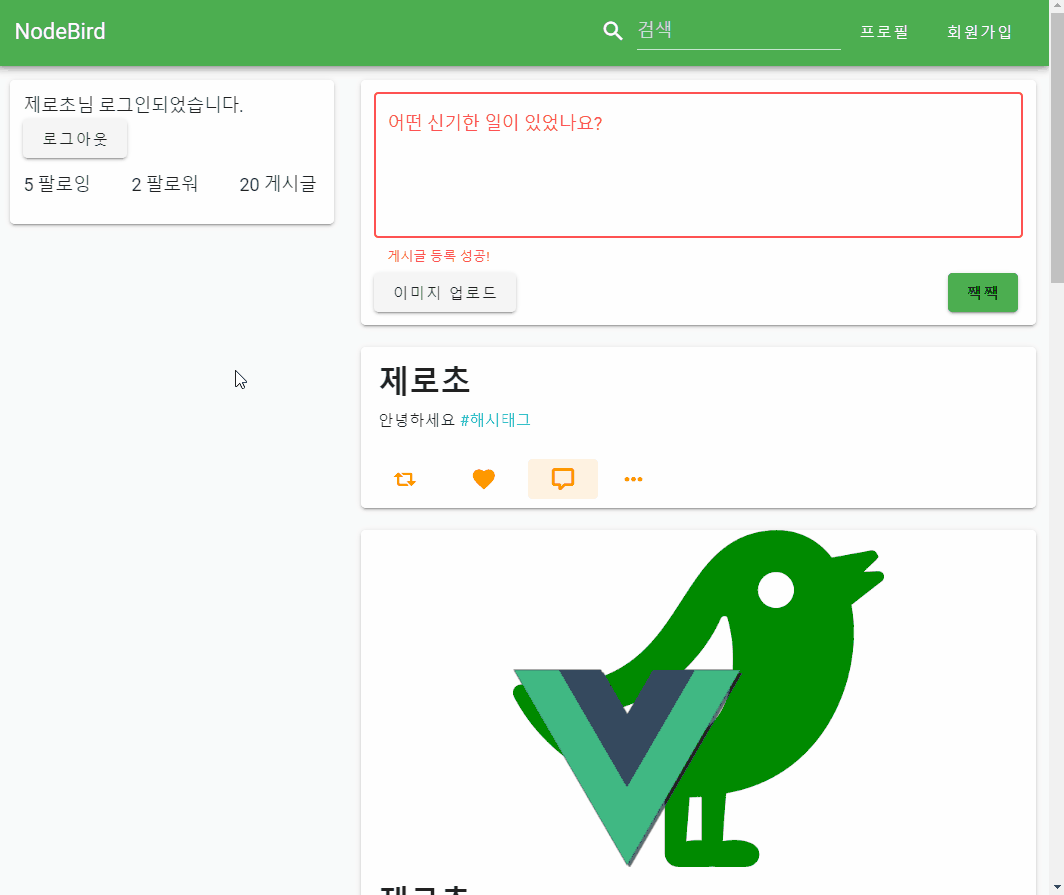Like the post with the heart icon

[x=484, y=479]
